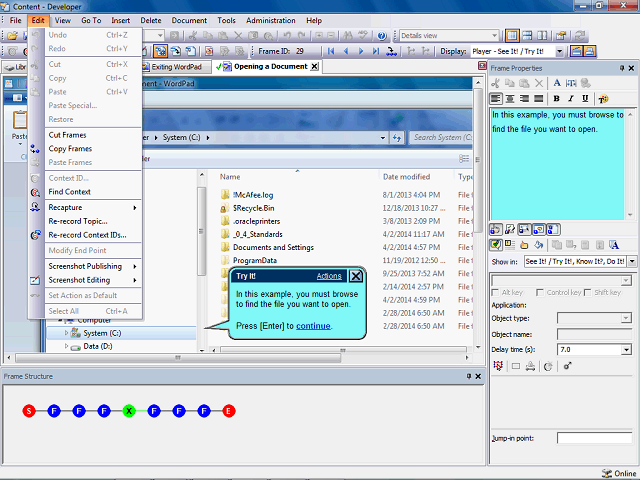640x480 pixels.
Task: Check the Control key checkbox
Action: pos(540,293)
